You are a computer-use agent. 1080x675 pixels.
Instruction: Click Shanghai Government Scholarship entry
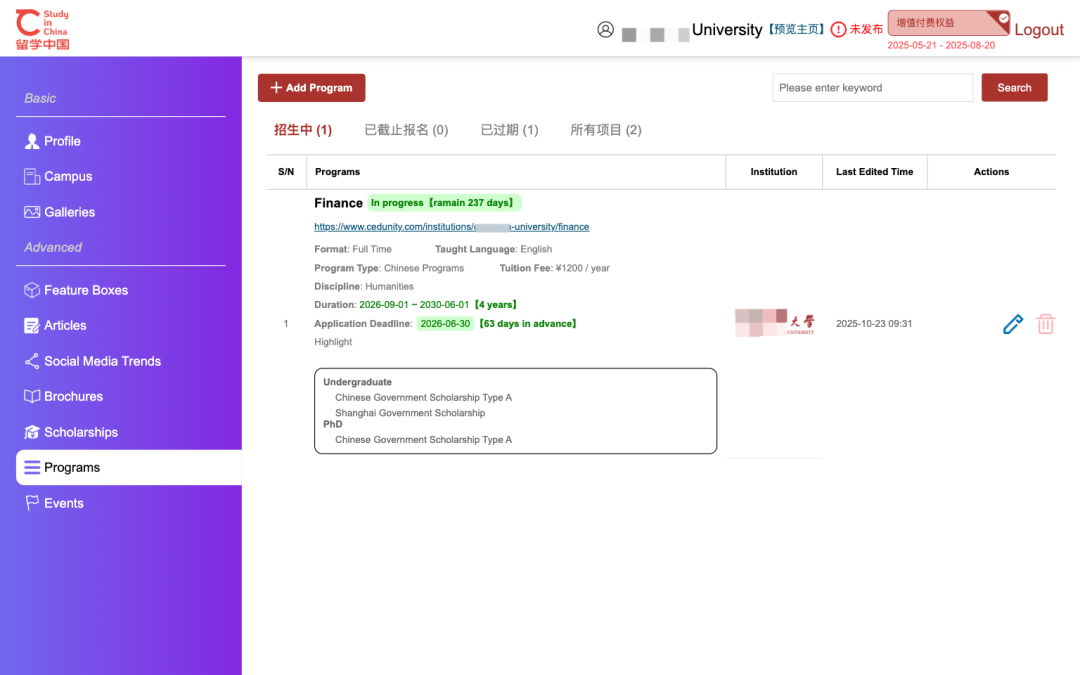[410, 413]
